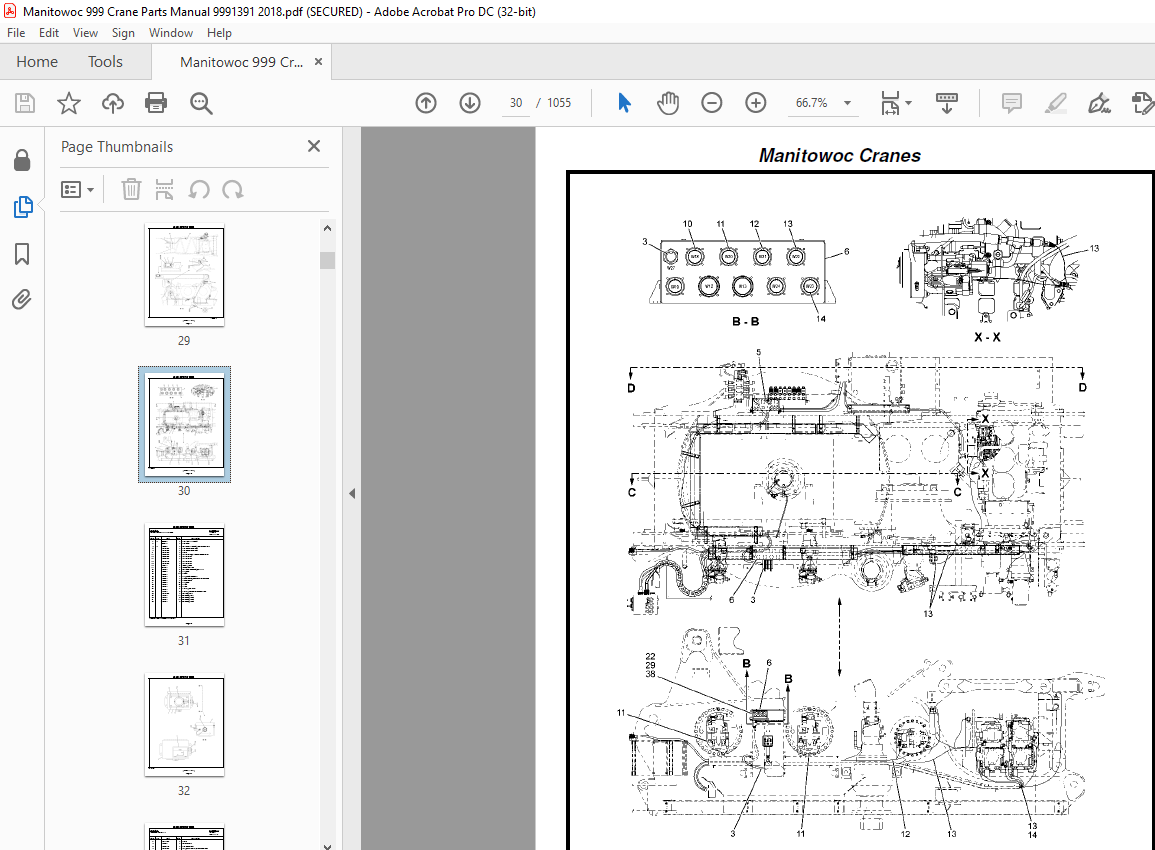The height and width of the screenshot is (850, 1155).
Task: Open the View menu
Action: [85, 32]
